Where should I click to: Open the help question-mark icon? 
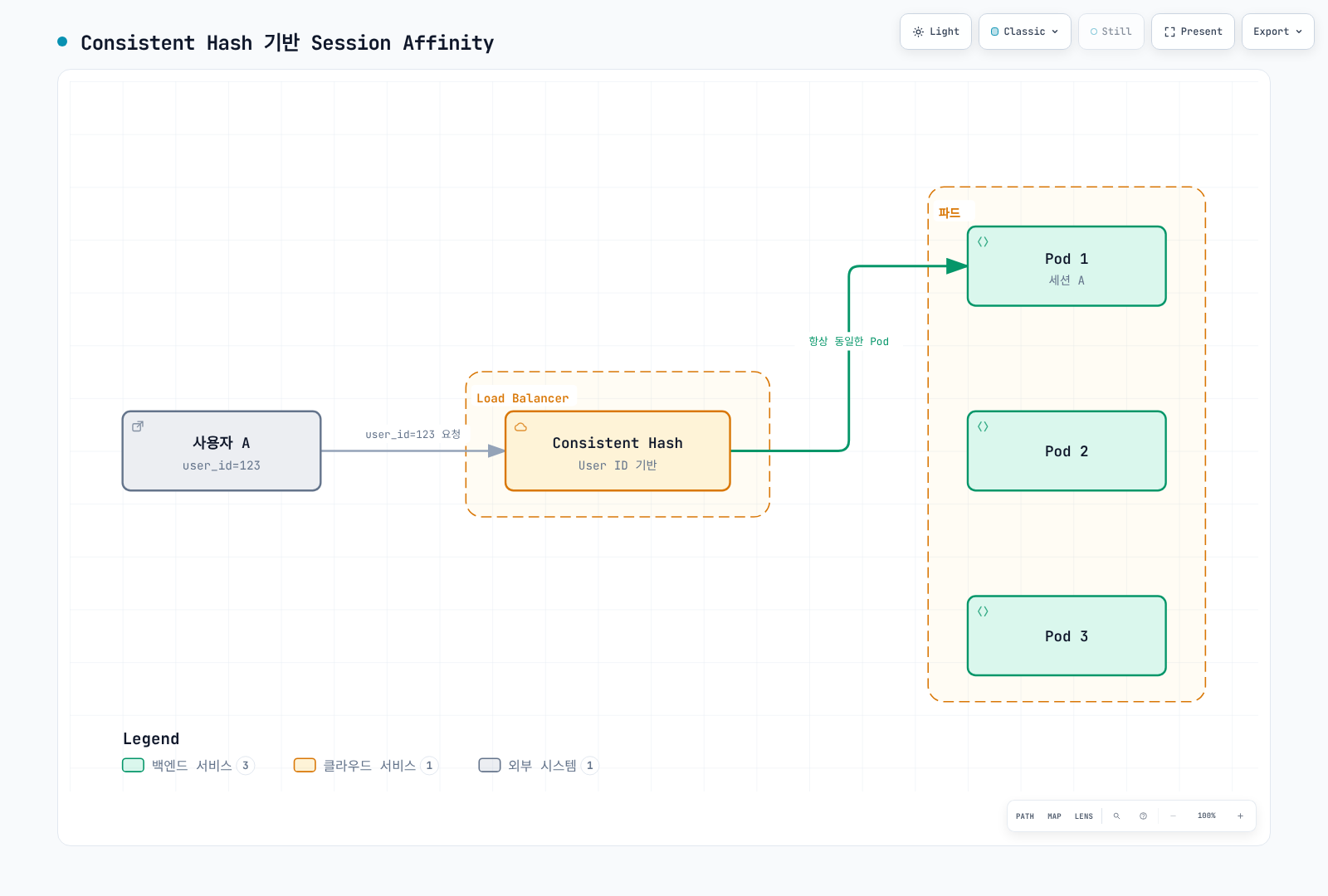click(1143, 816)
